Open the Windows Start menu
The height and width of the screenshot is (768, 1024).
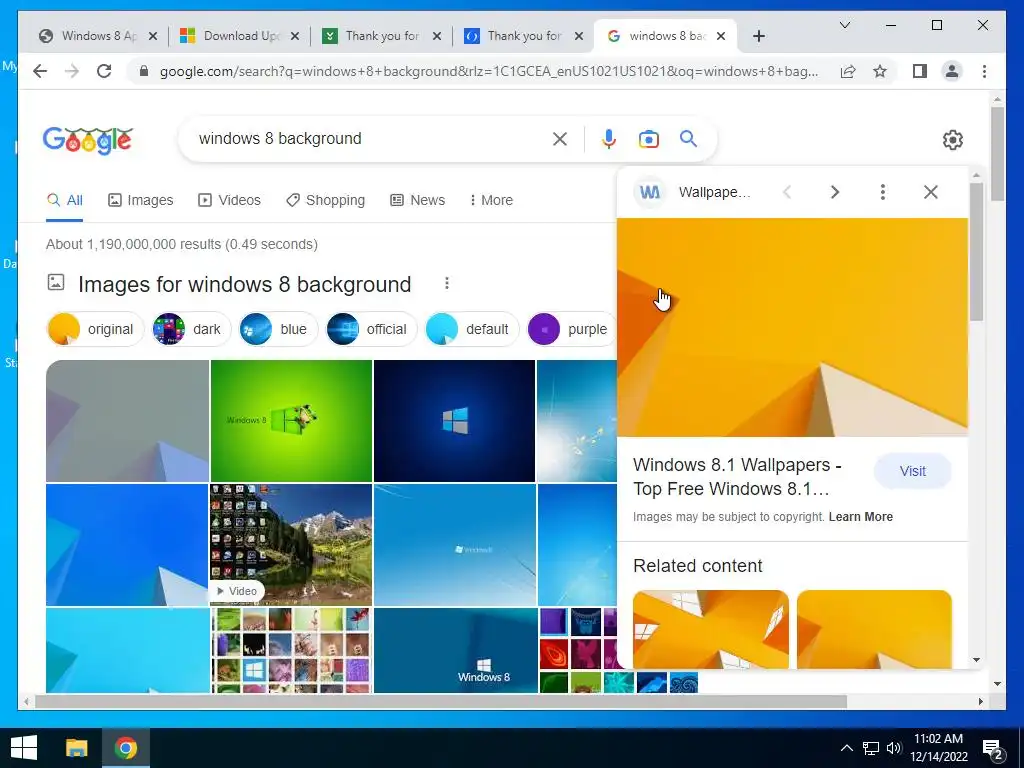pos(24,748)
